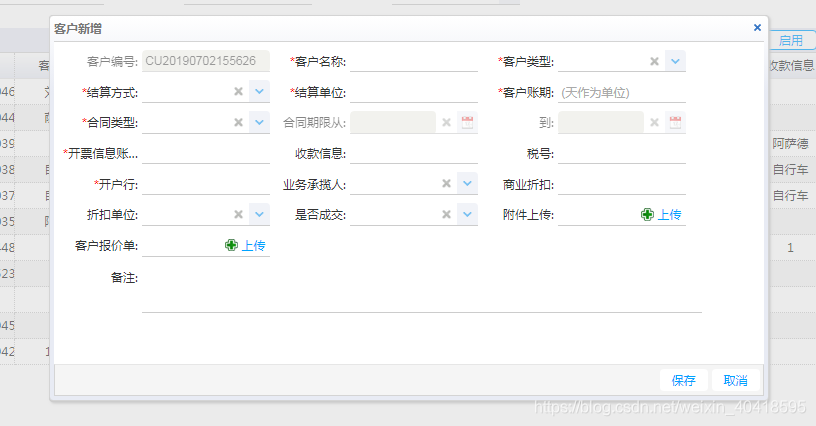Open calendar picker for 合同期限从 date
Viewport: 816px width, 426px height.
(467, 122)
